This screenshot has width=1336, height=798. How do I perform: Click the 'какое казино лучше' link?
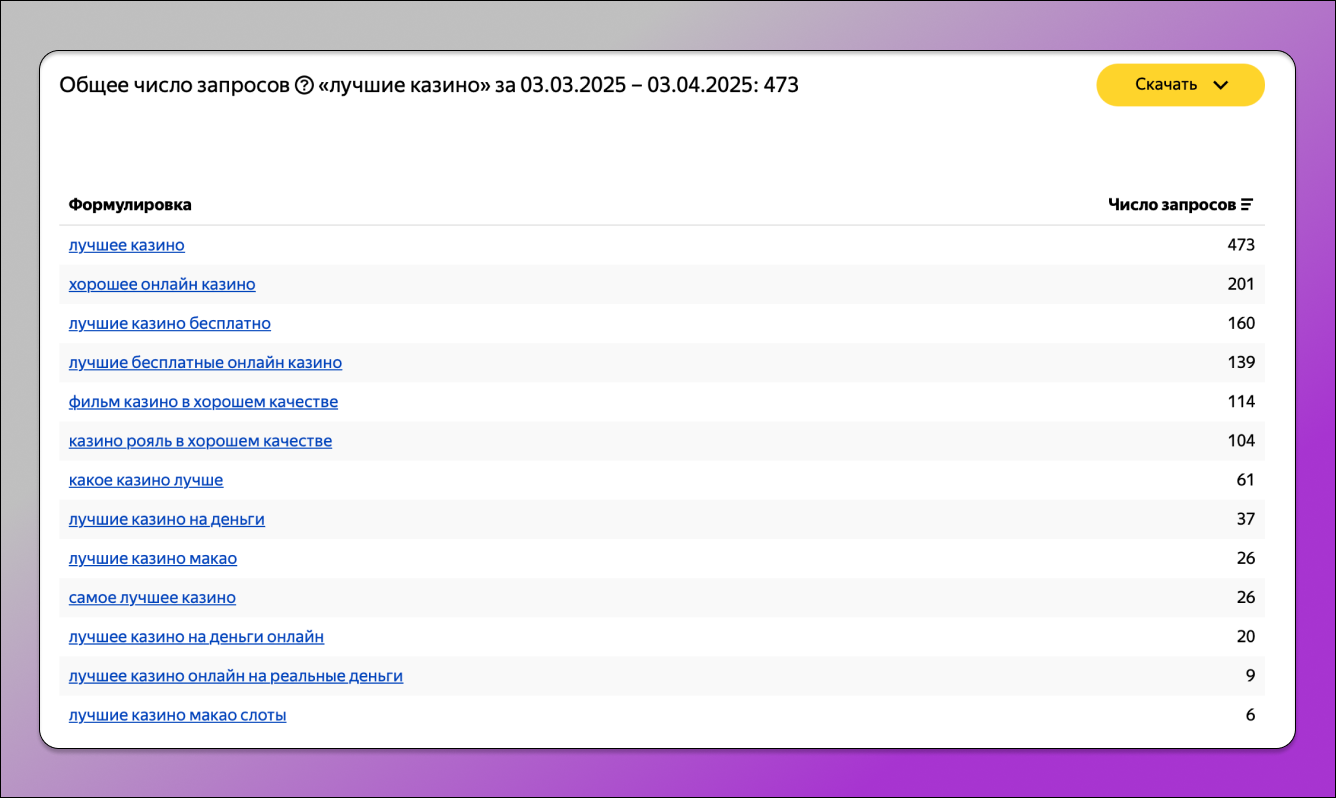coord(146,480)
